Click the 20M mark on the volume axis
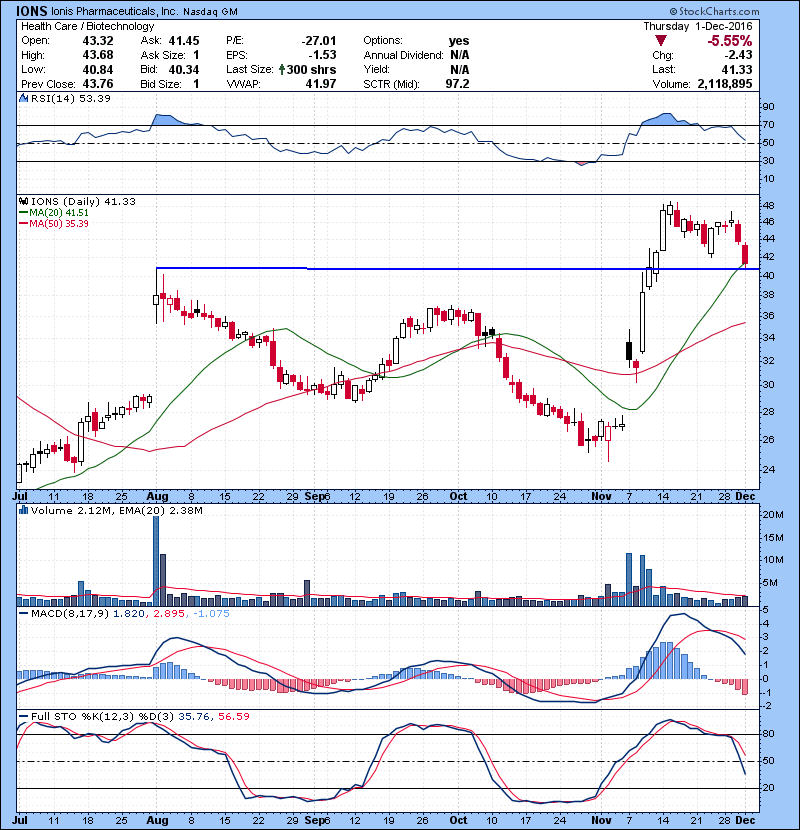 [772, 515]
